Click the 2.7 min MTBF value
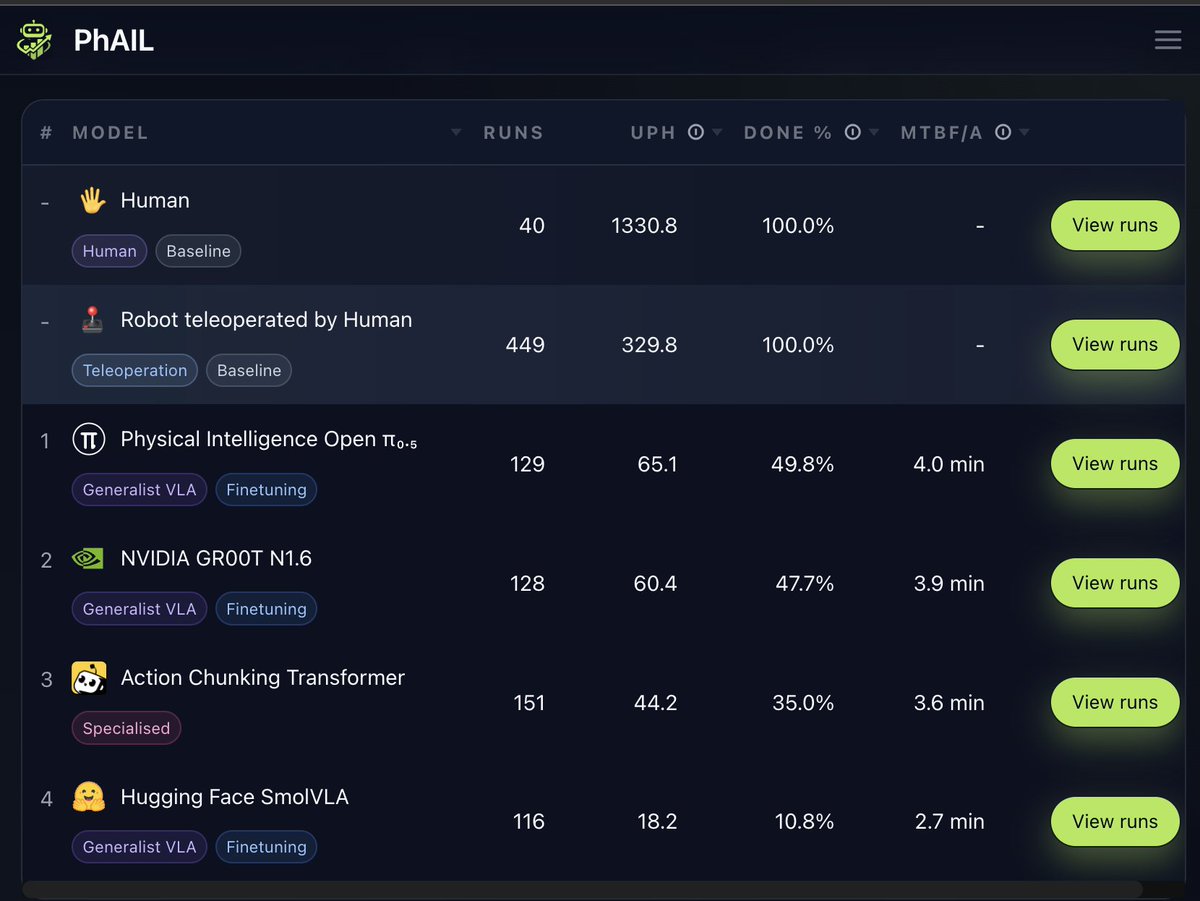1200x901 pixels. [950, 822]
